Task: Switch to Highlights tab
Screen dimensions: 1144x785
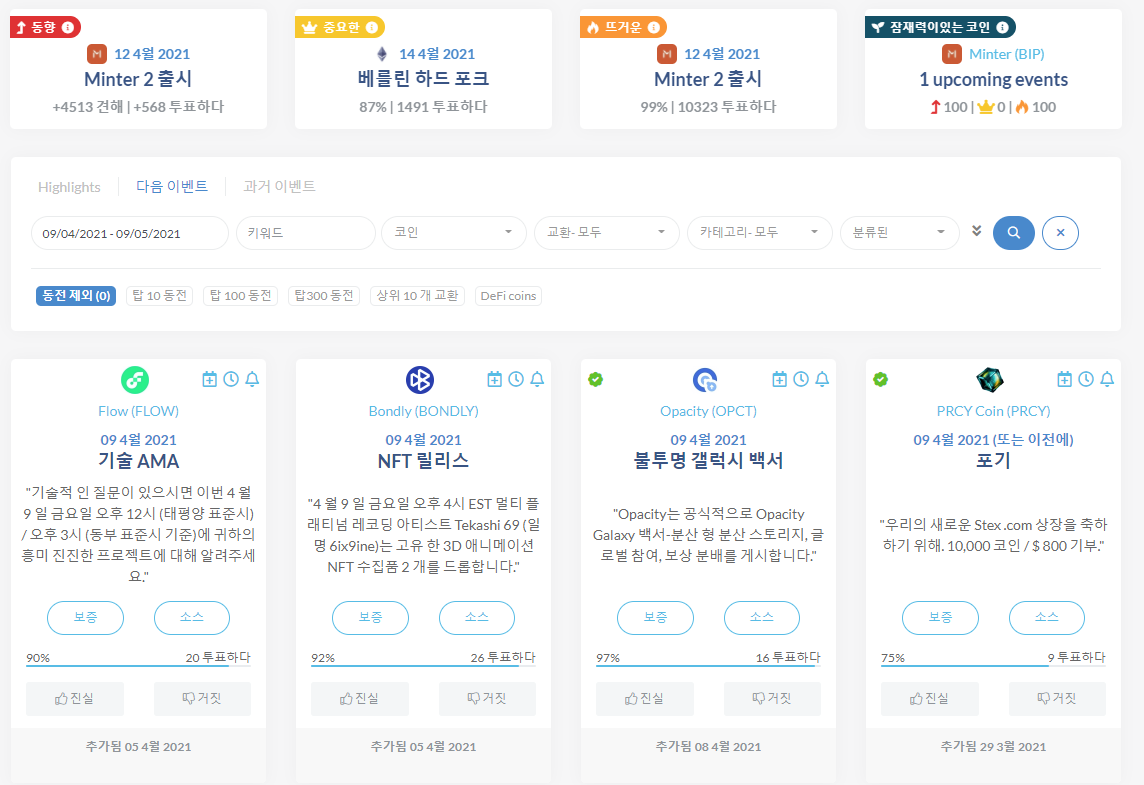Action: click(x=69, y=187)
